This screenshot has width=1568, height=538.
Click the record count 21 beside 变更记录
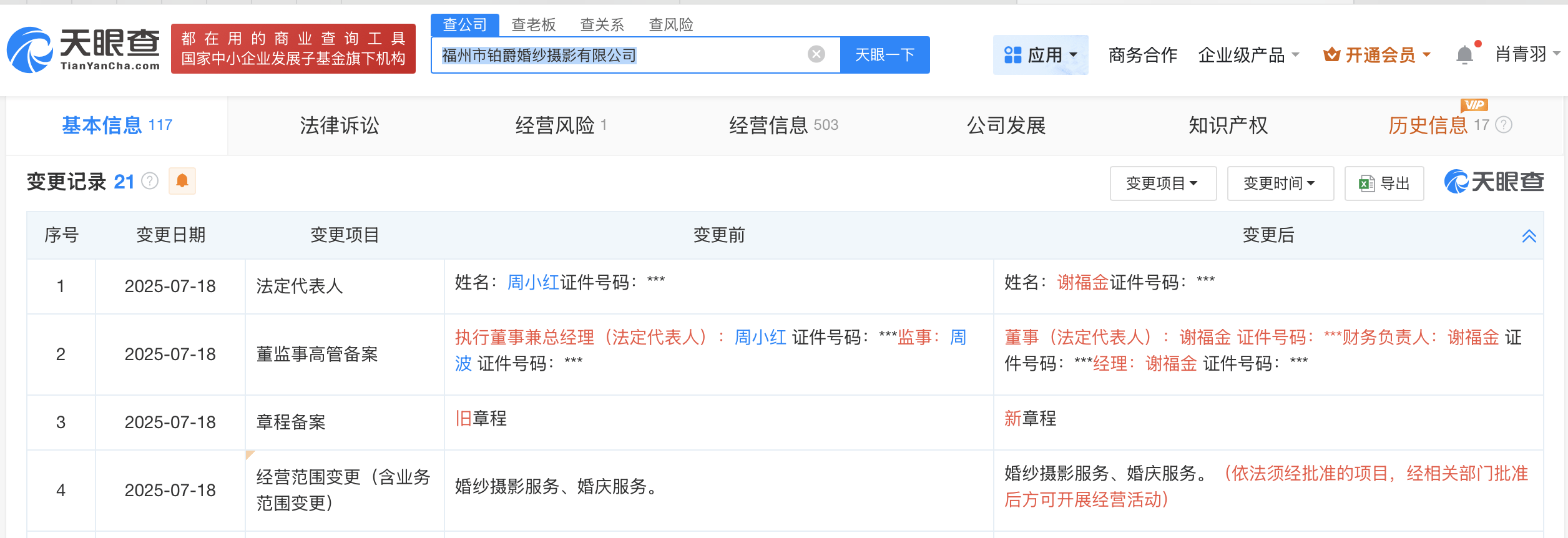pos(124,182)
